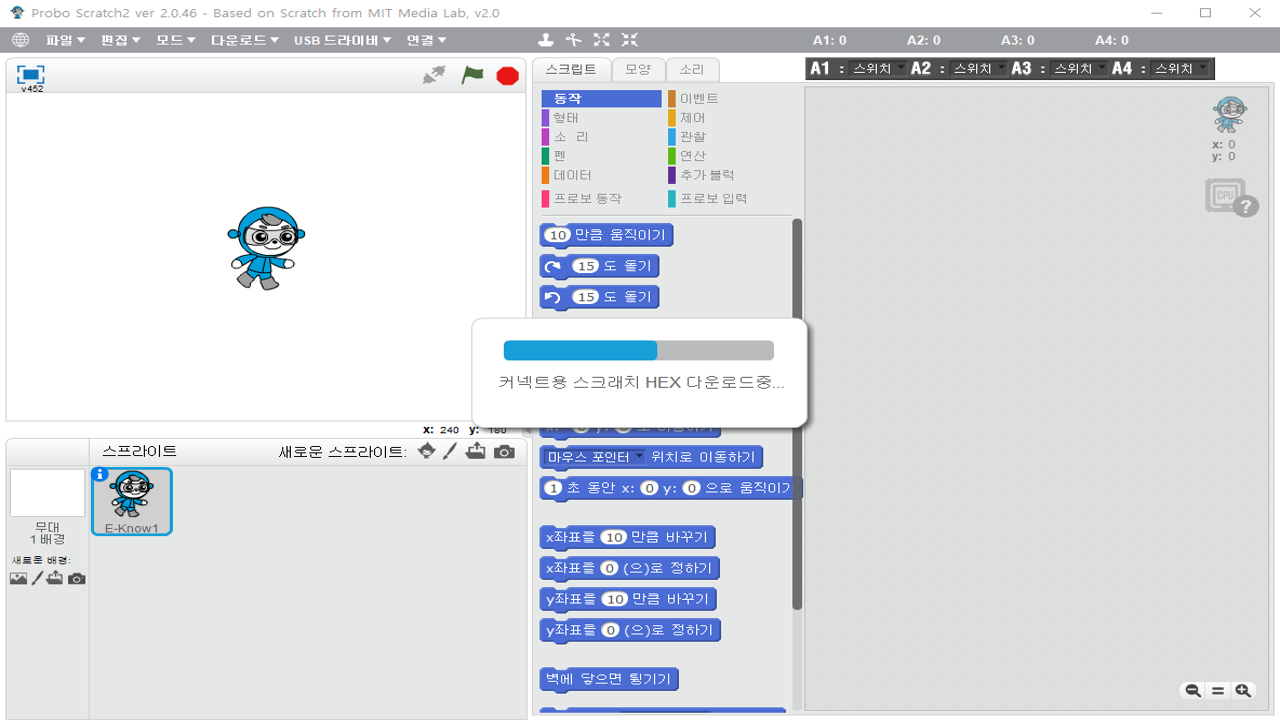Image resolution: width=1280 pixels, height=720 pixels.
Task: Select the shrink sprite tool
Action: 629,40
